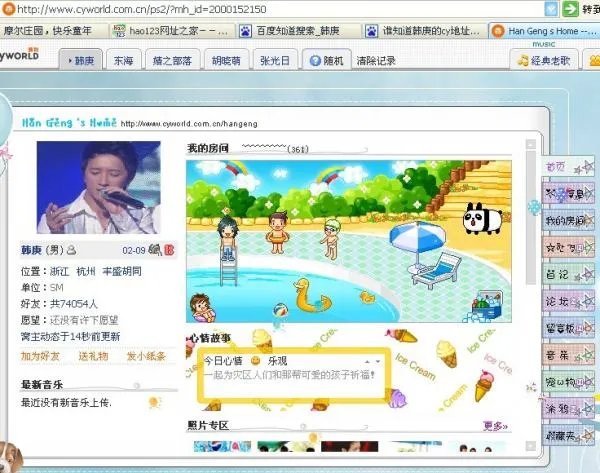Viewport: 600px width, 473px height.
Task: Click the red B badge next to 02-09
Action: click(x=169, y=249)
